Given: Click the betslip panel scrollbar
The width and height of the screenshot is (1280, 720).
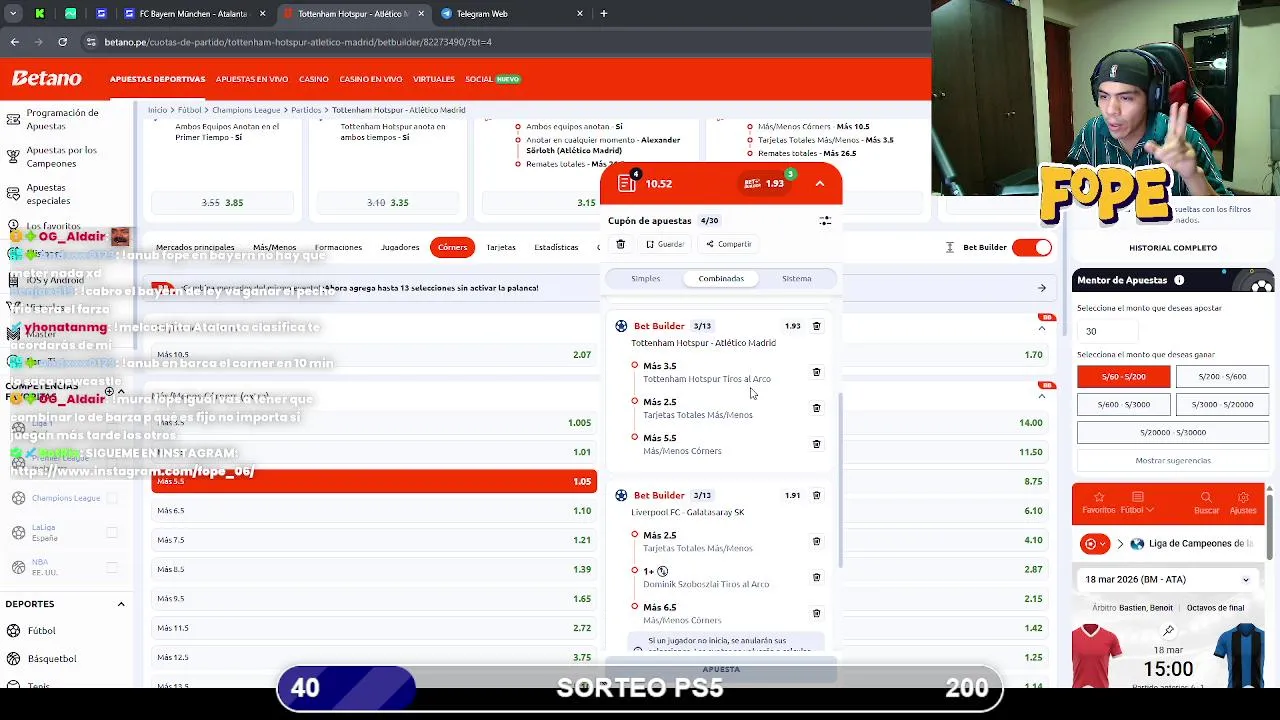Looking at the screenshot, I should (x=839, y=478).
